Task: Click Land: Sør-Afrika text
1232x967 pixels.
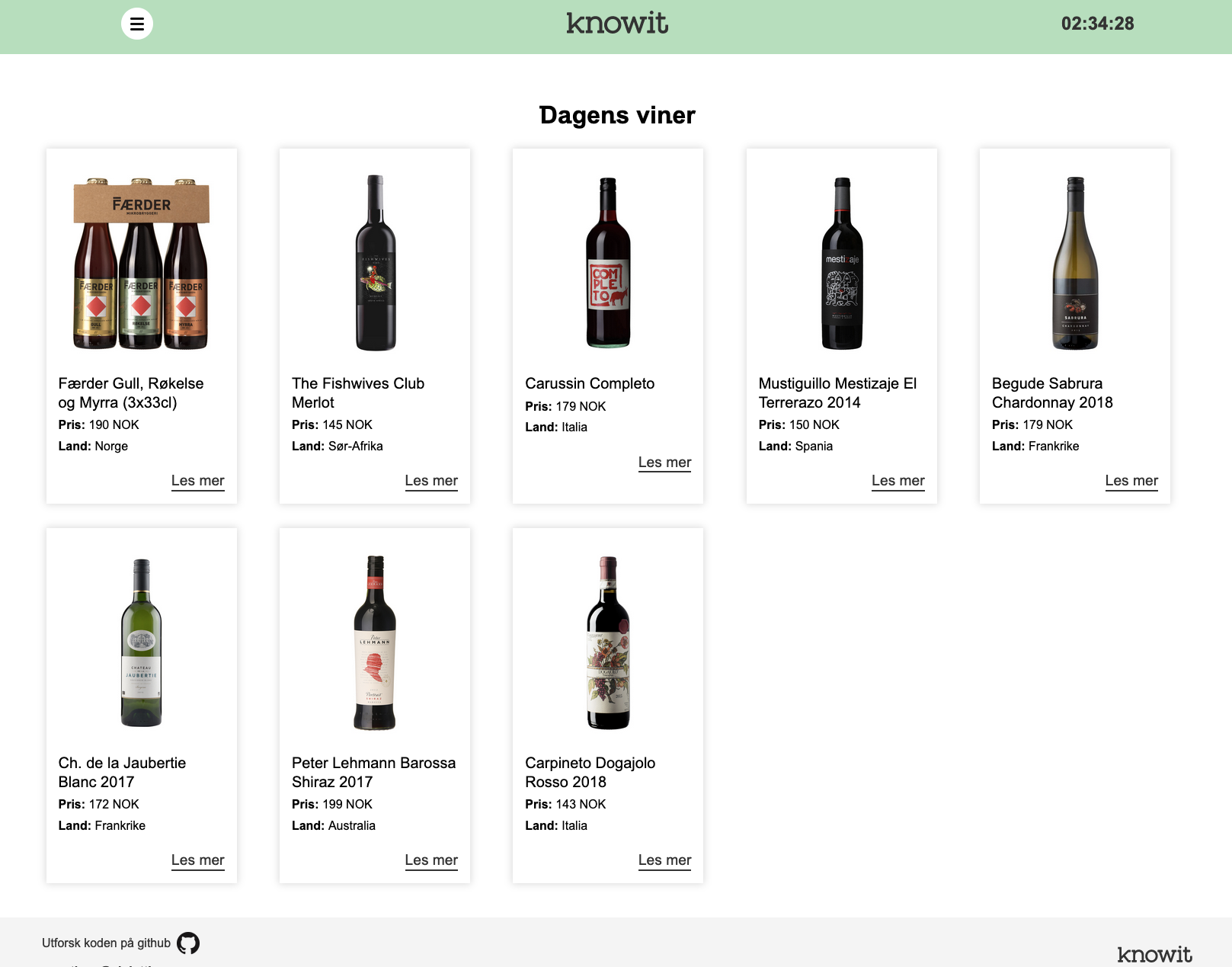Action: click(x=338, y=446)
